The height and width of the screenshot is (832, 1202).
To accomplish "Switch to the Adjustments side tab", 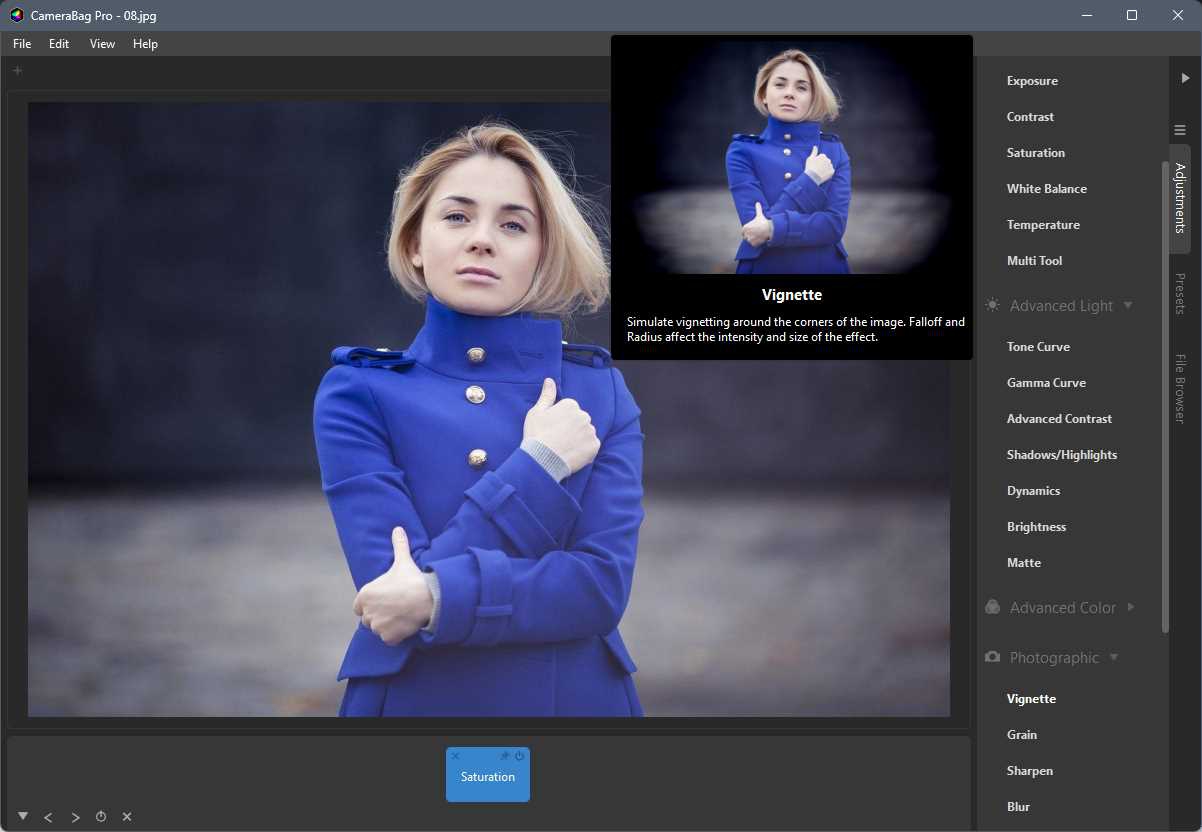I will [x=1180, y=198].
